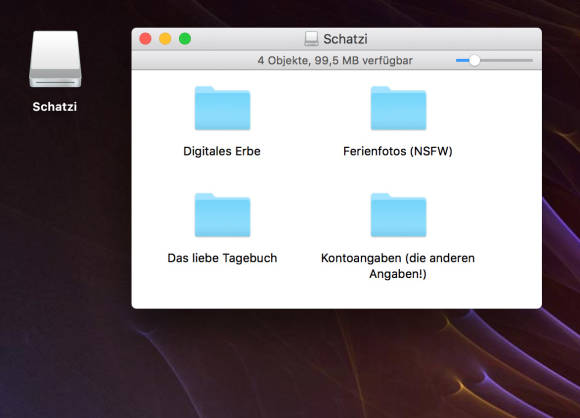580x418 pixels.
Task: Click the blue left part of size slider track
Action: [x=462, y=60]
